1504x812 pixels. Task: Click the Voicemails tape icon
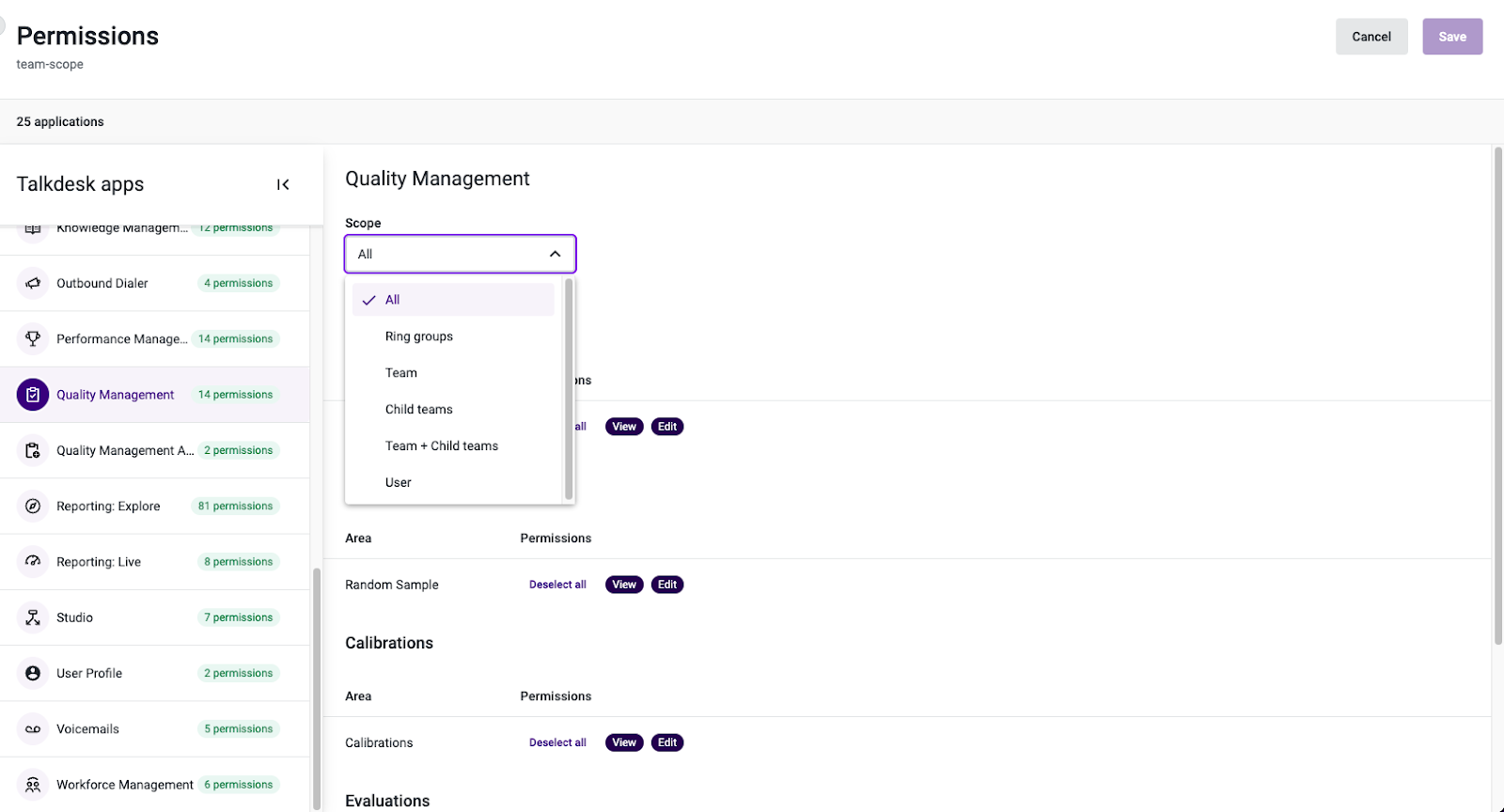coord(33,728)
